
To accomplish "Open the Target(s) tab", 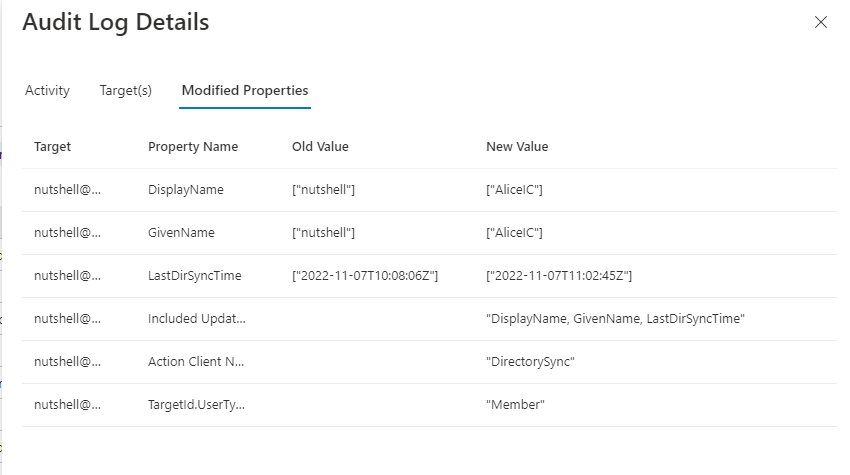I will pyautogui.click(x=126, y=90).
